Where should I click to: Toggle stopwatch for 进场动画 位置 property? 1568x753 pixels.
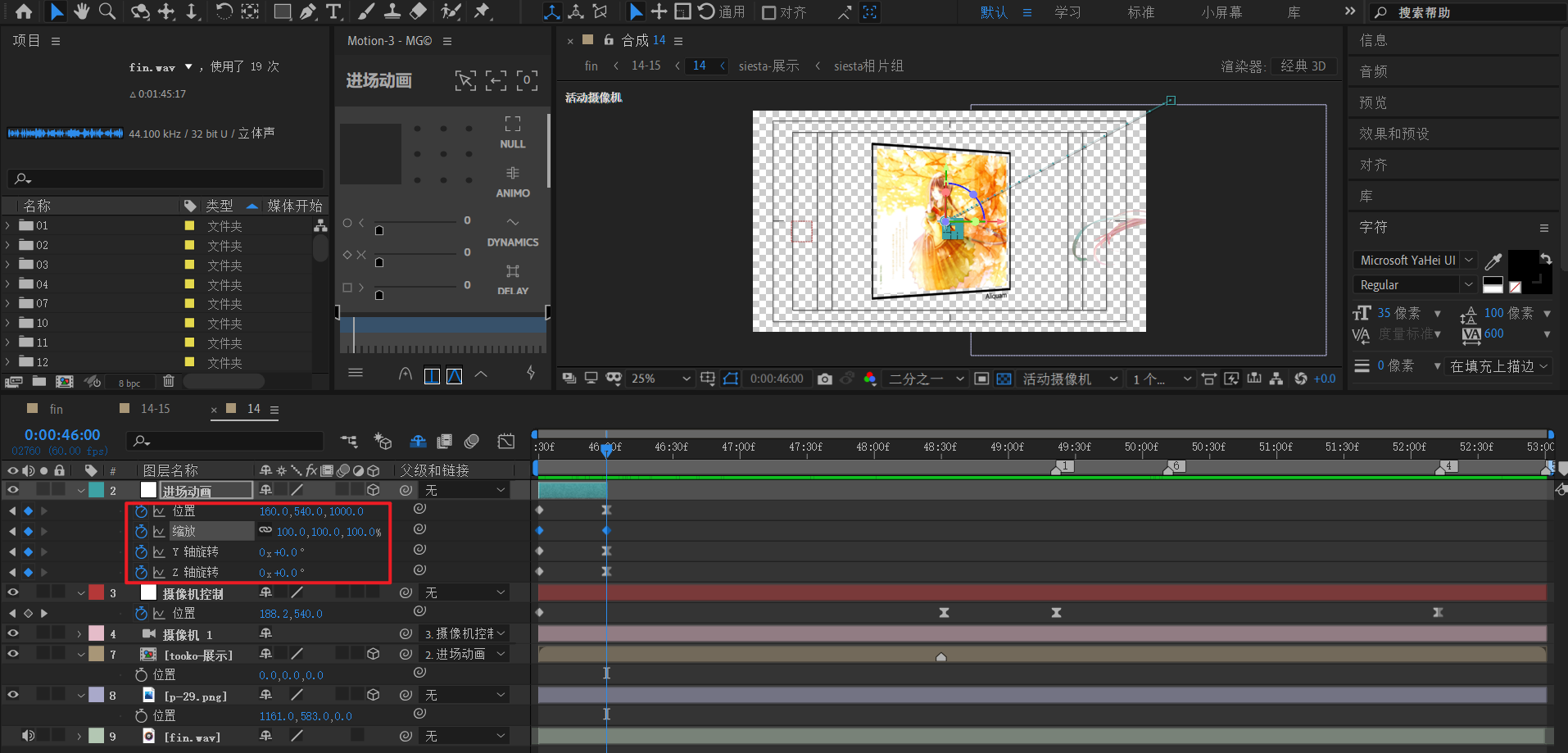pos(141,511)
